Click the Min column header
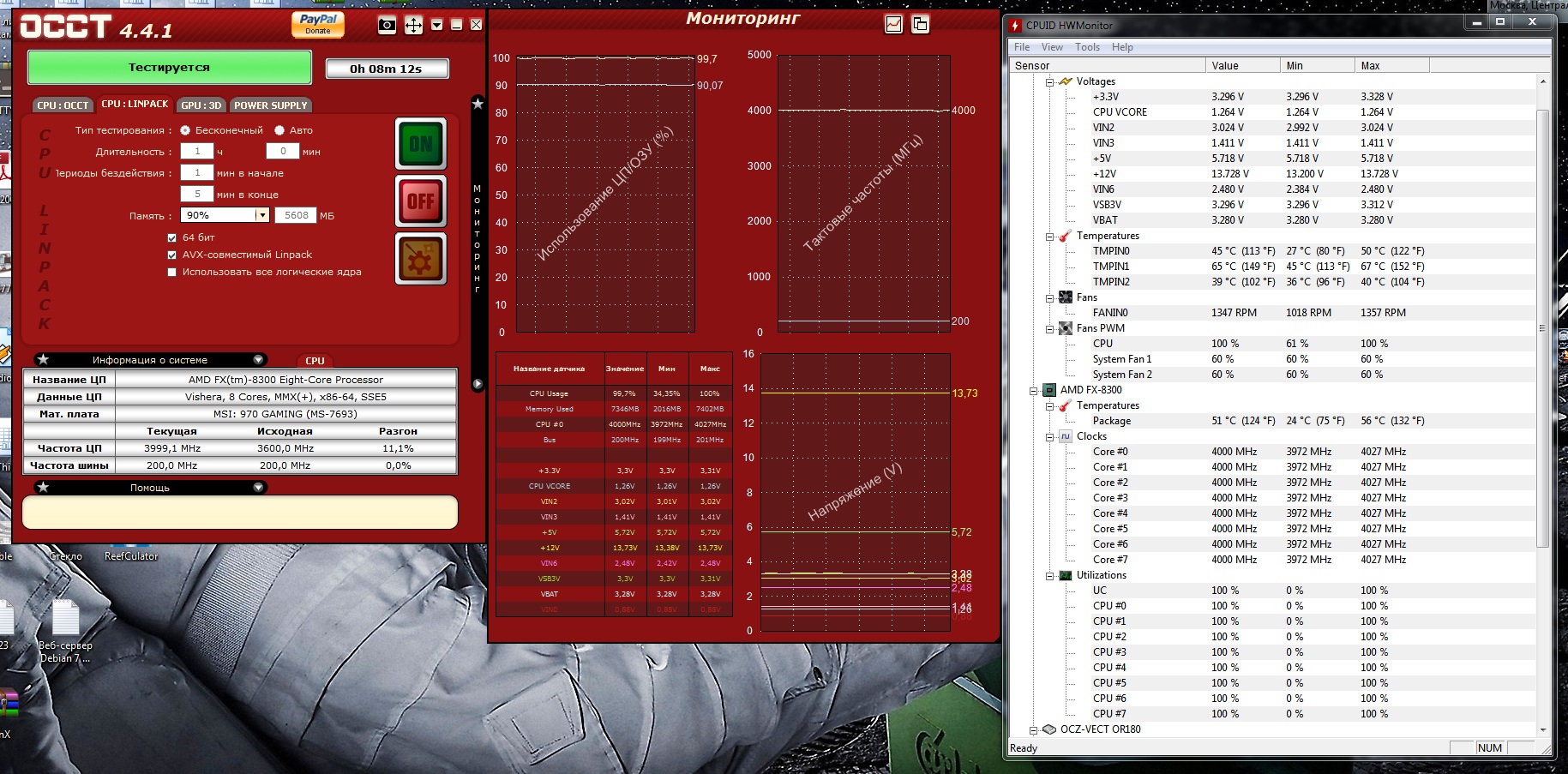The height and width of the screenshot is (774, 1568). (x=1317, y=65)
